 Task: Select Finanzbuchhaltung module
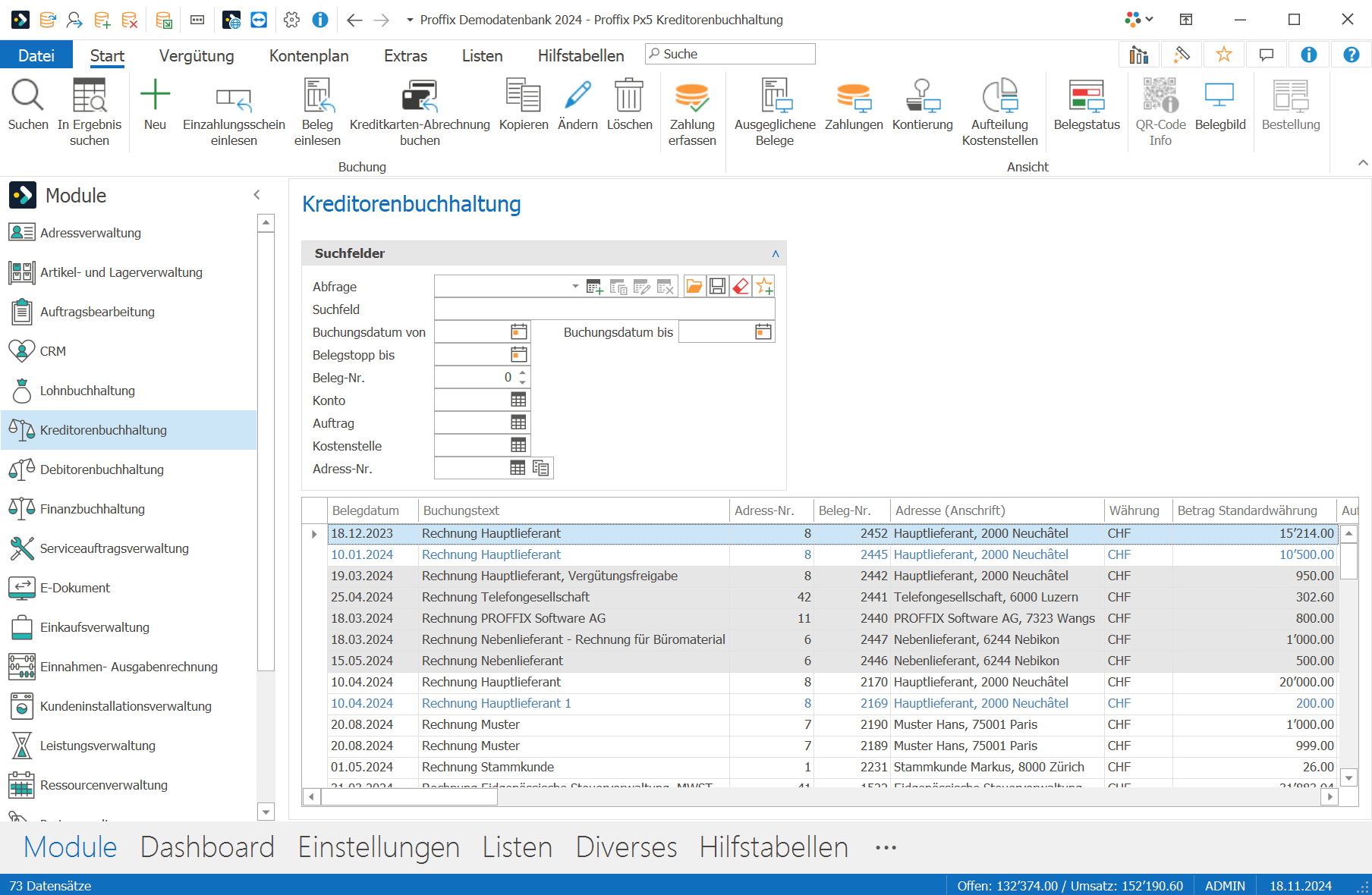[128, 509]
